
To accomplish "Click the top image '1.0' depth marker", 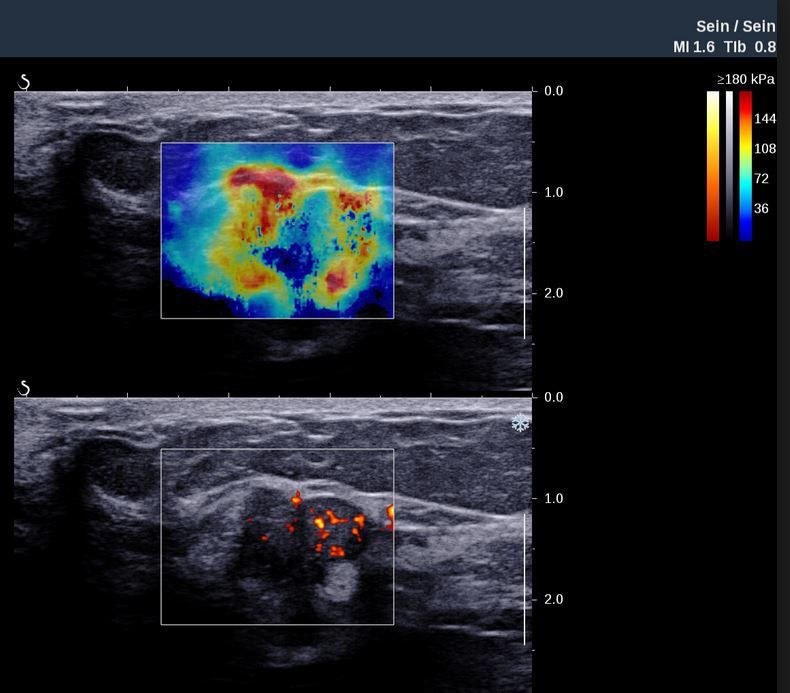I will tap(553, 192).
